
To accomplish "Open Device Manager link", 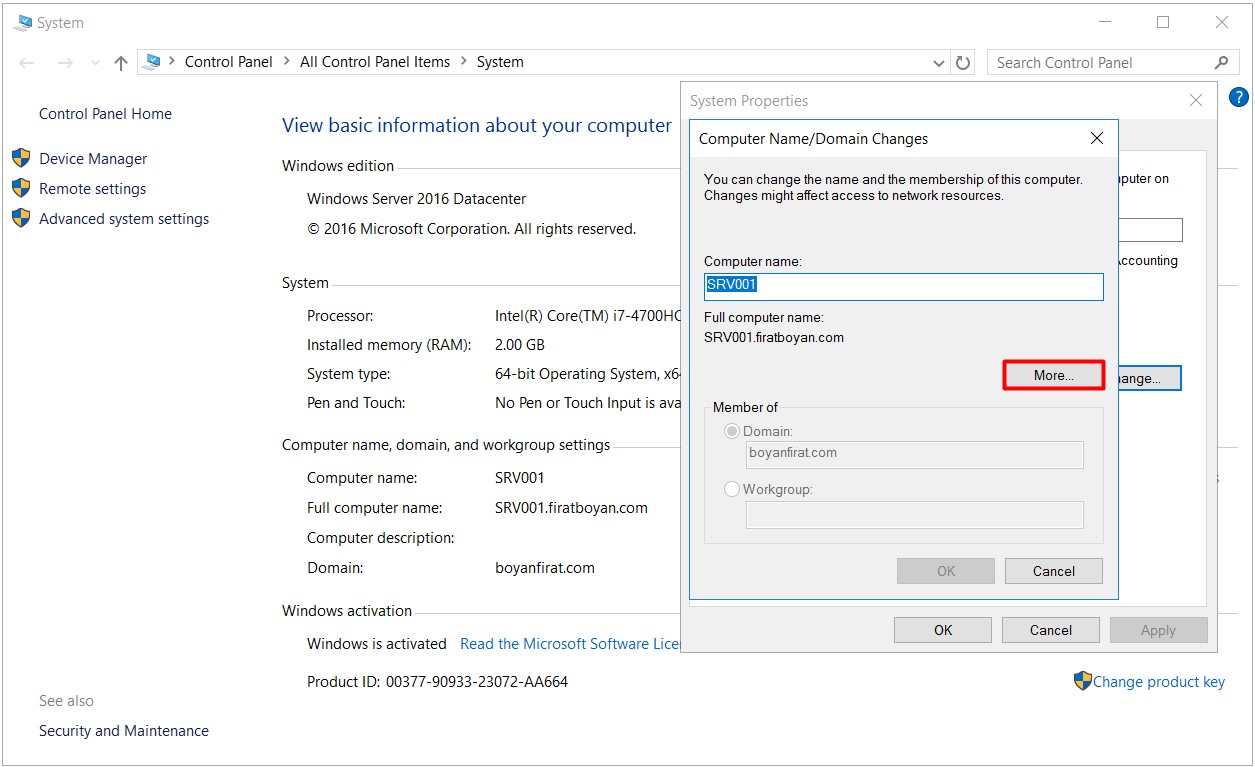I will pyautogui.click(x=93, y=159).
